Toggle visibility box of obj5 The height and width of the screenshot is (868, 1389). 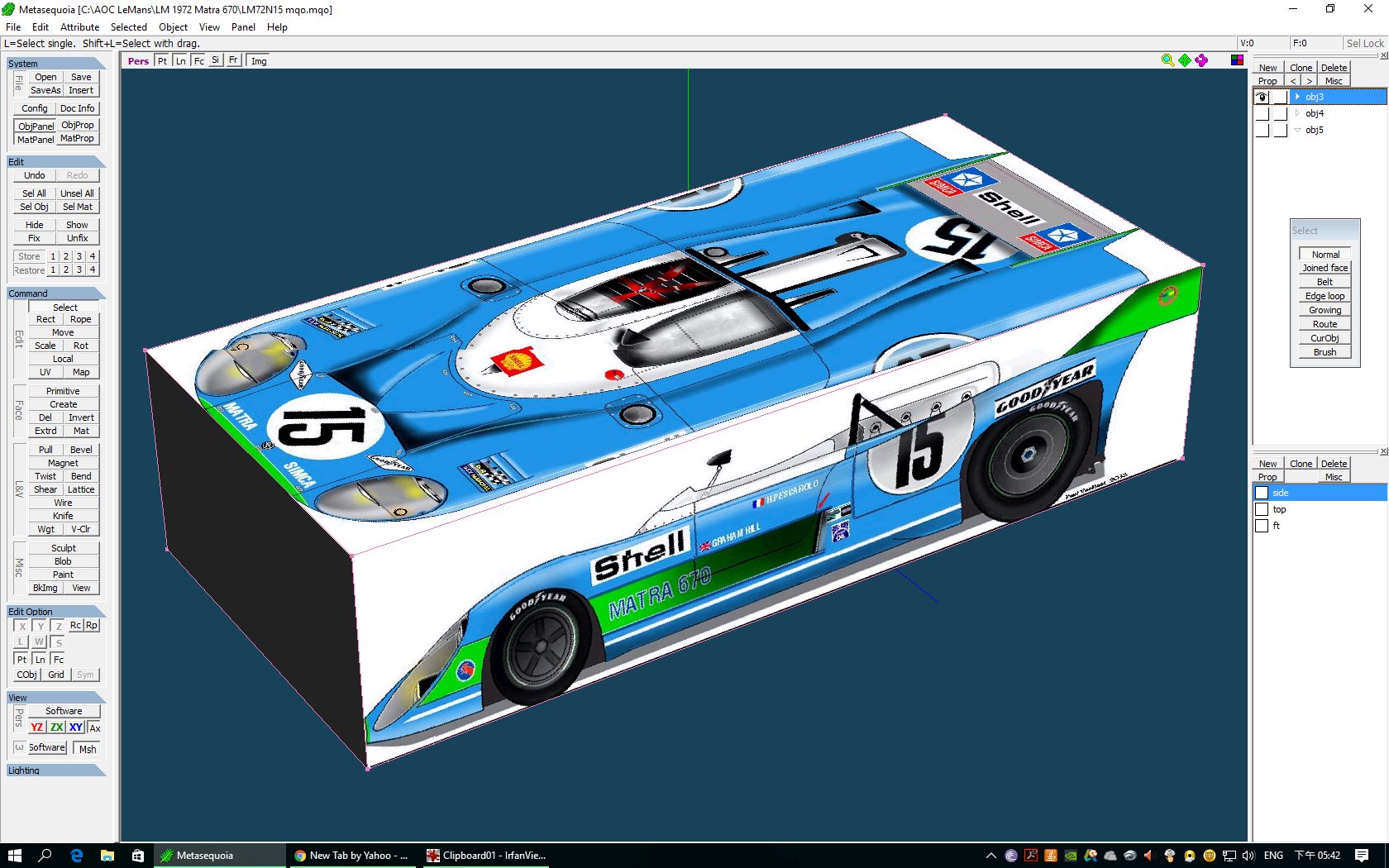click(x=1262, y=130)
